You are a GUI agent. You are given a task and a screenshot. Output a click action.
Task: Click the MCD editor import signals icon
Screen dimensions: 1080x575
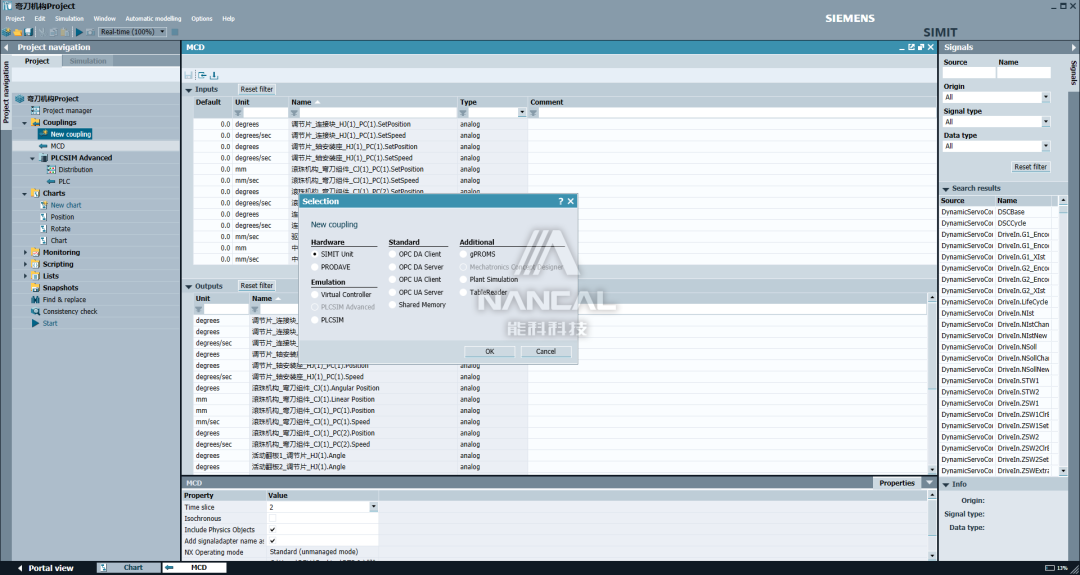point(202,76)
